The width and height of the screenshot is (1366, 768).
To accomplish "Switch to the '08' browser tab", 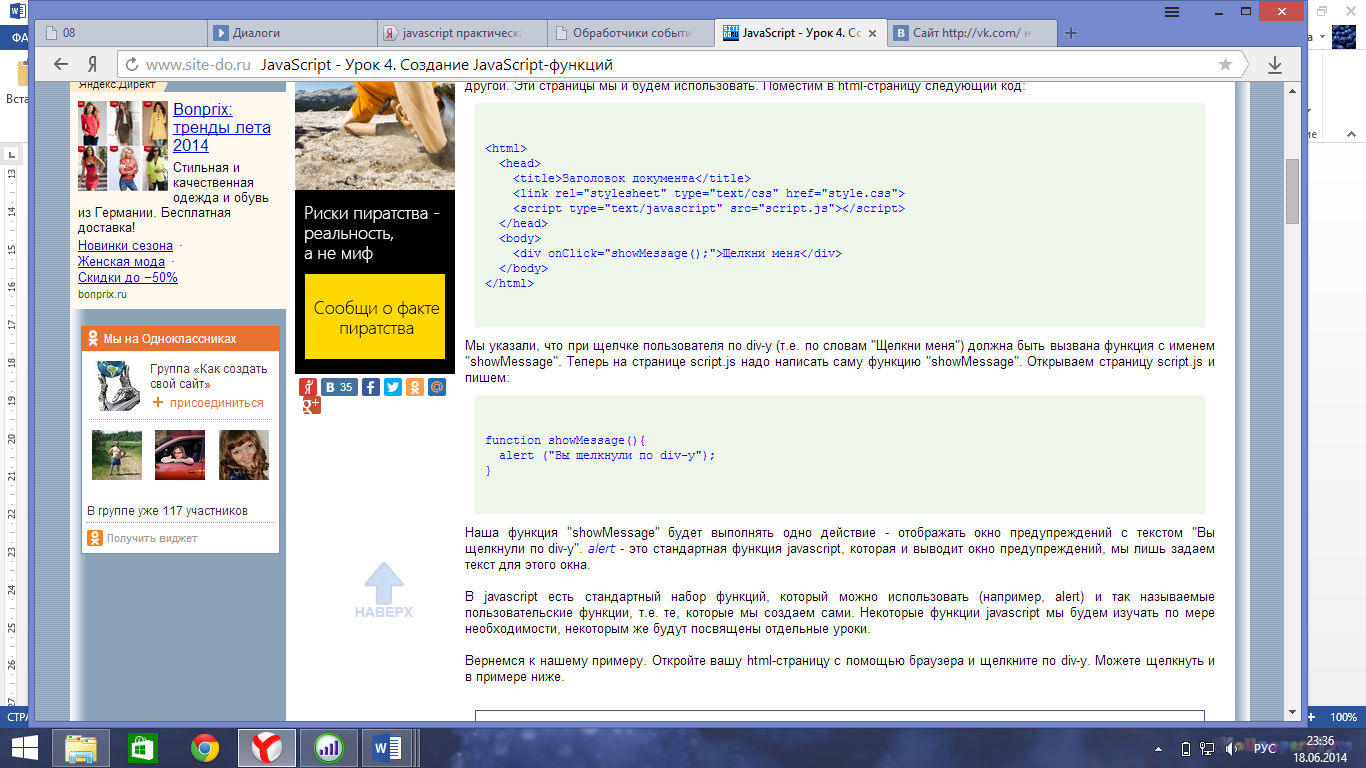I will 120,33.
